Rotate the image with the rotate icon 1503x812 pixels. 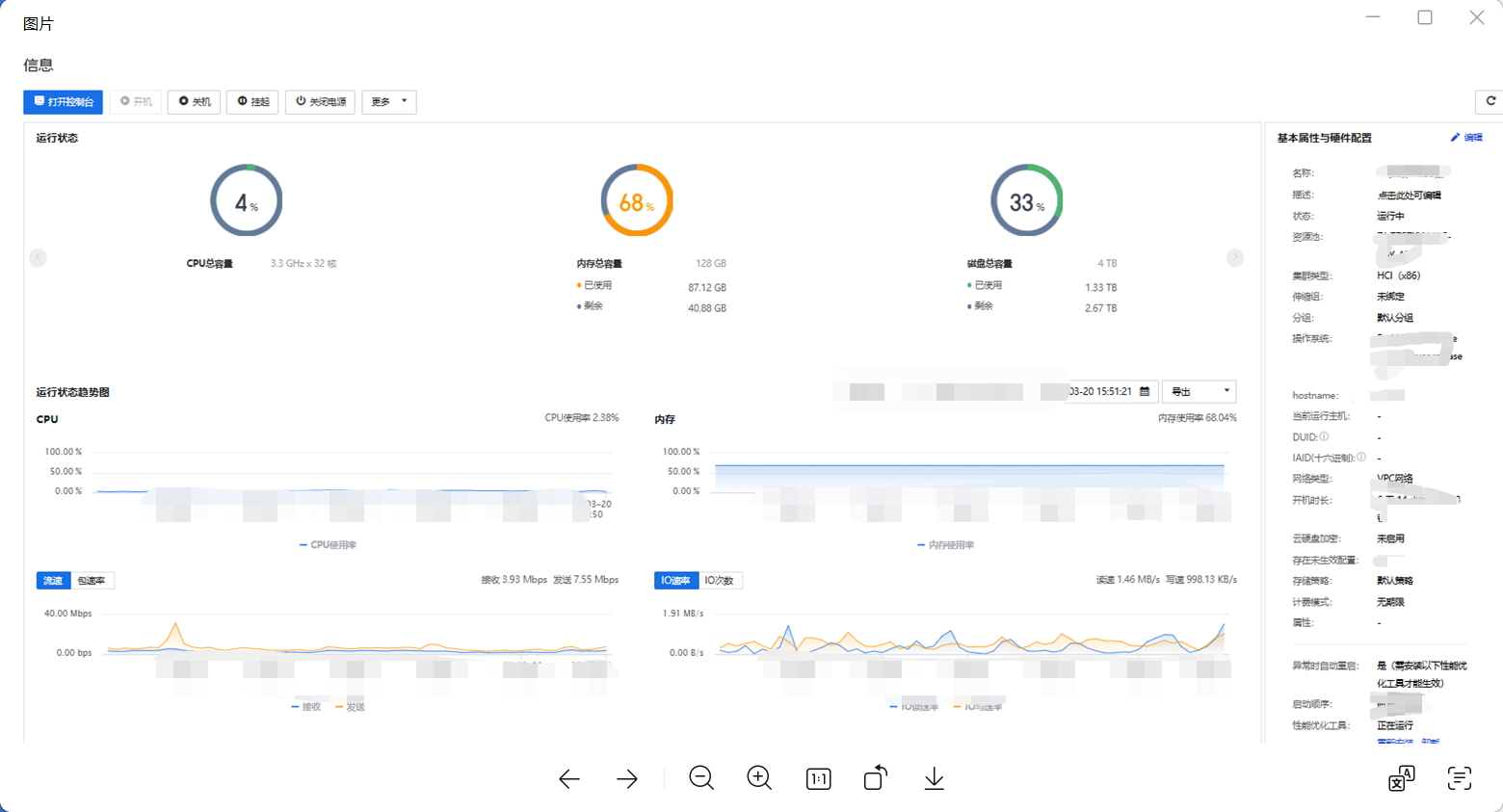(x=875, y=778)
